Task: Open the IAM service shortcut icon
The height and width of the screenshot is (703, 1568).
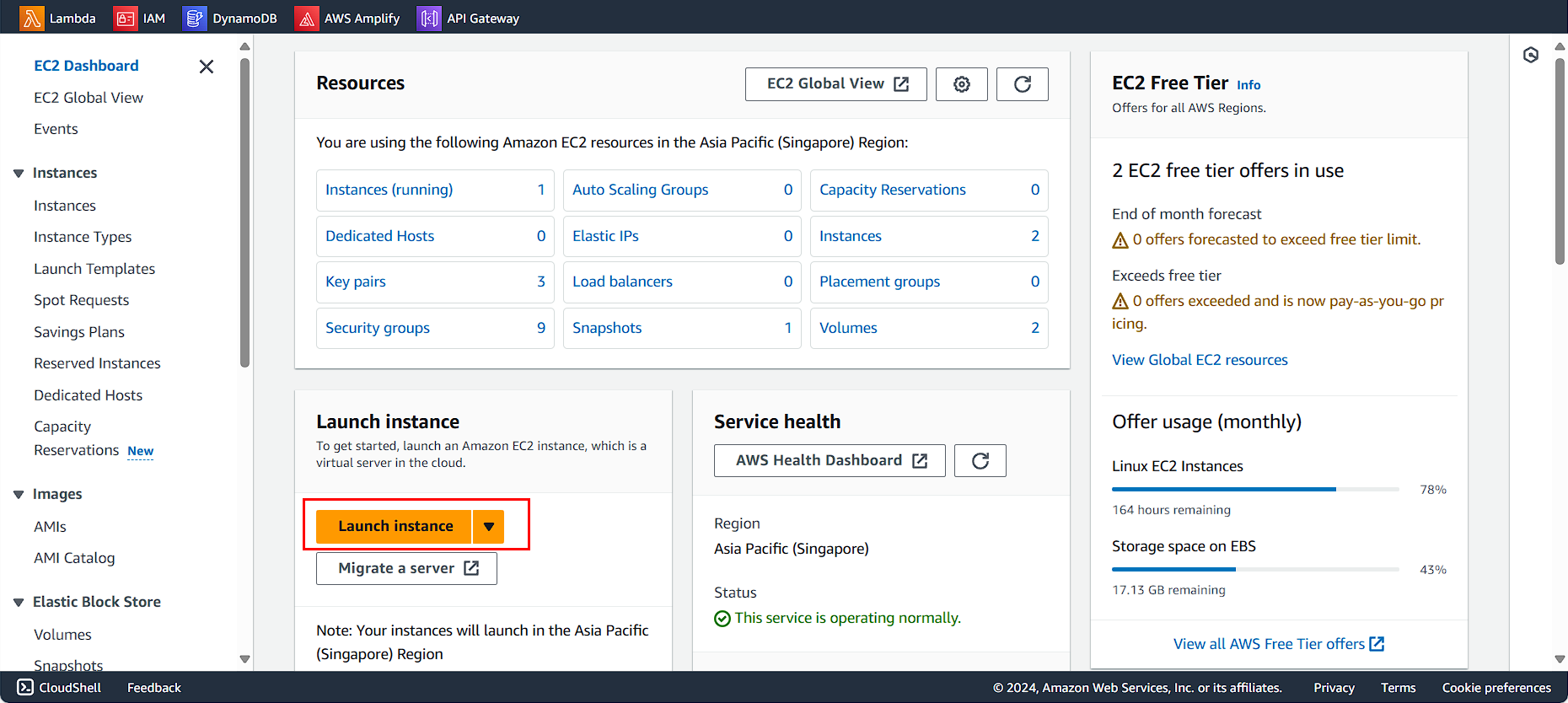Action: point(126,18)
